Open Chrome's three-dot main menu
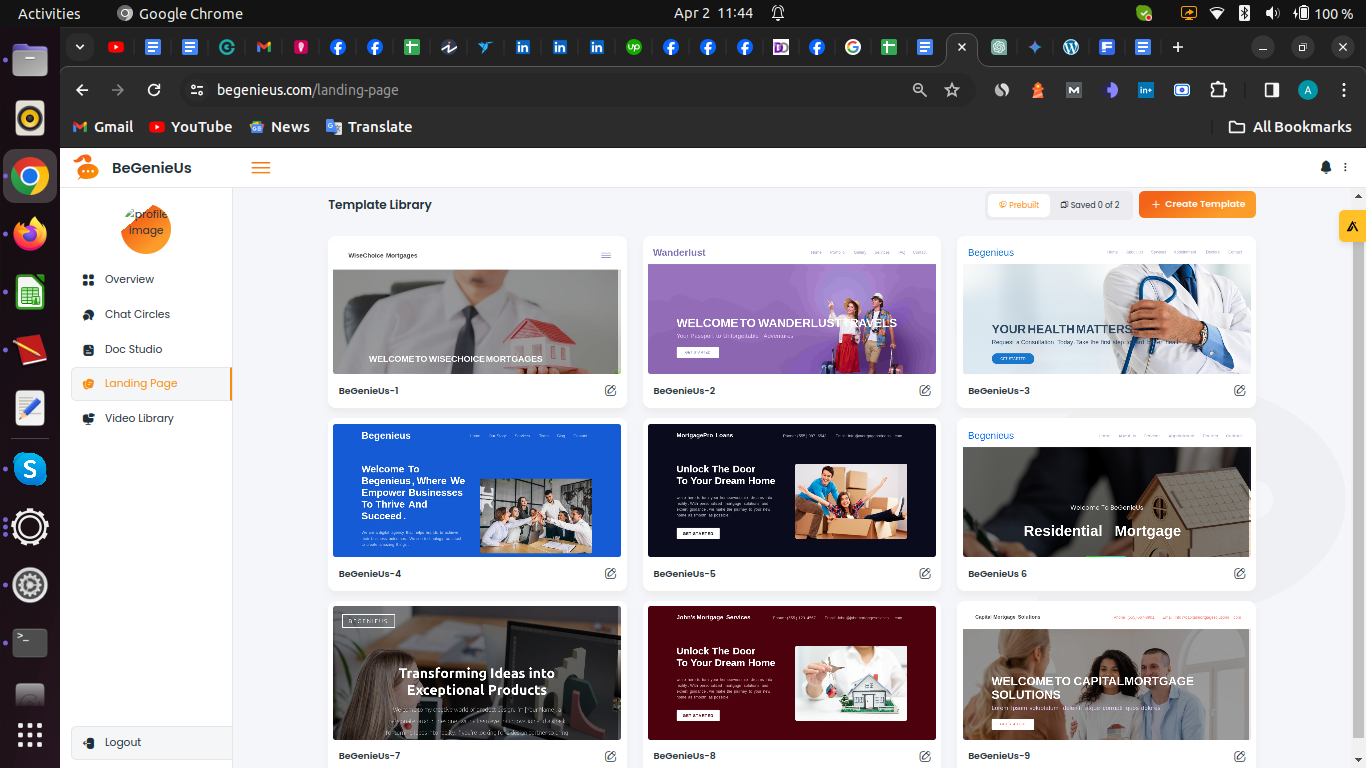 click(x=1341, y=90)
